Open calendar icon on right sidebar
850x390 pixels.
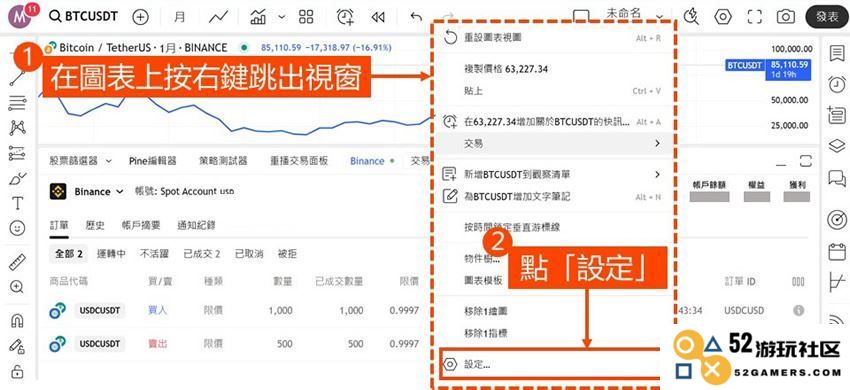[x=837, y=252]
